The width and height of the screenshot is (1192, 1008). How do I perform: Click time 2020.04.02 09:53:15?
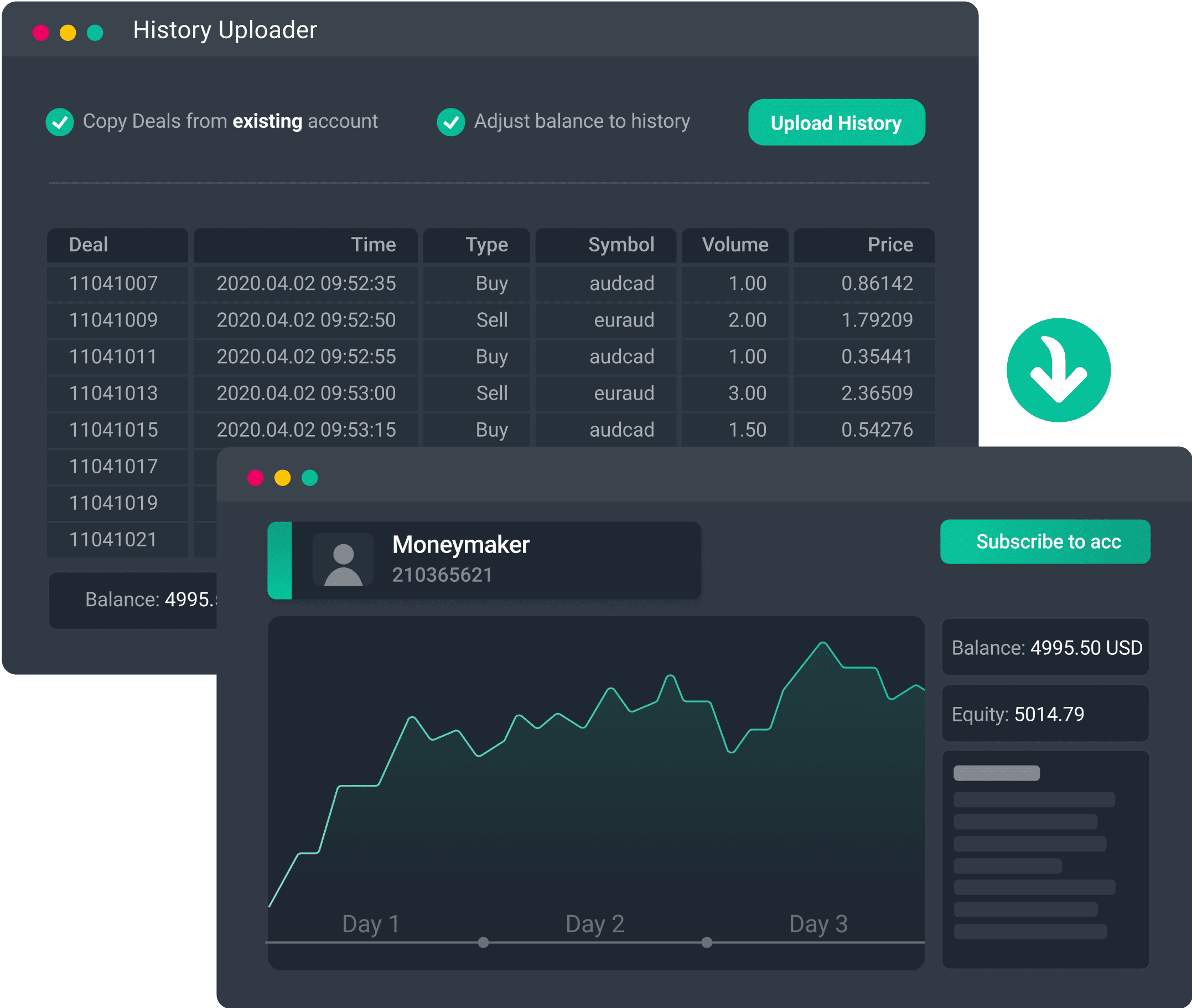[305, 430]
